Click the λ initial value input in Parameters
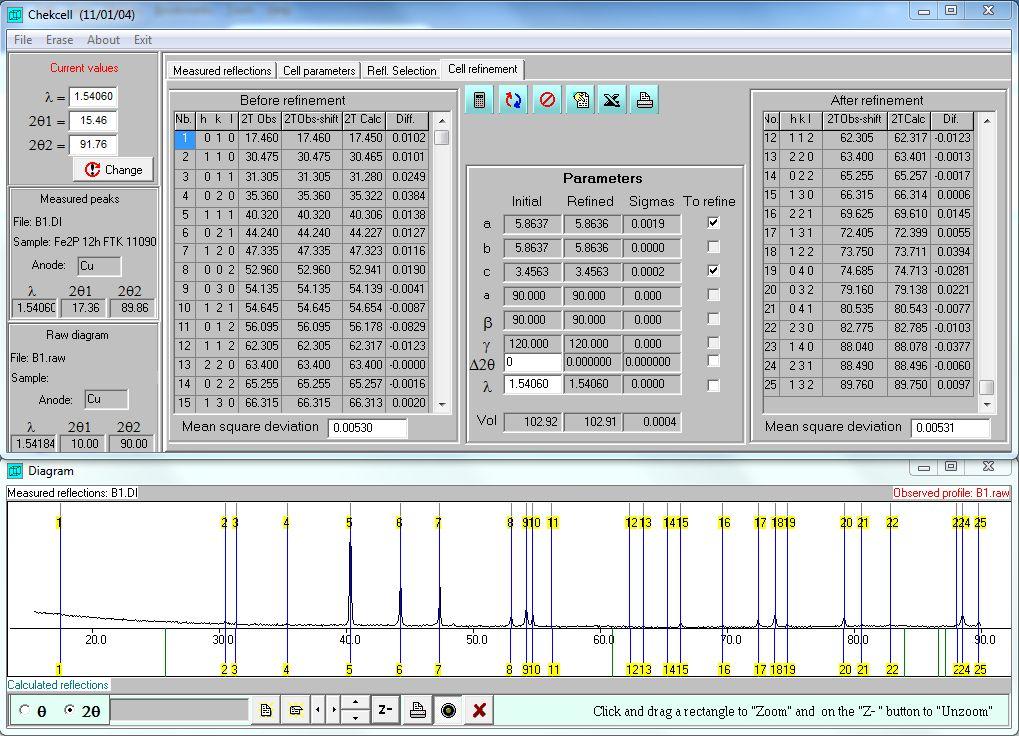Viewport: 1019px width, 736px height. [532, 384]
